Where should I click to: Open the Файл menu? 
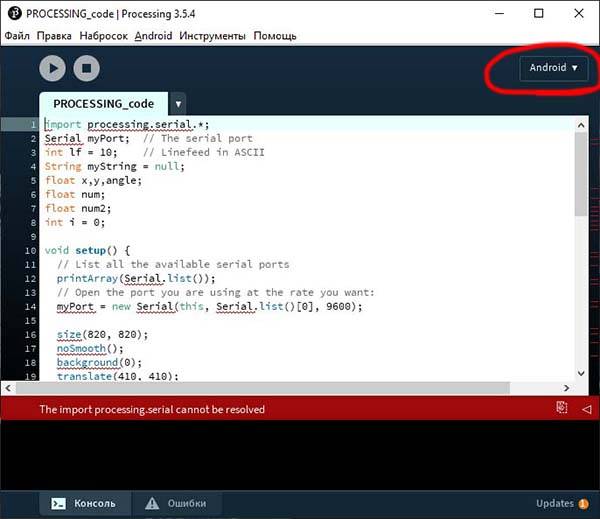coord(17,36)
